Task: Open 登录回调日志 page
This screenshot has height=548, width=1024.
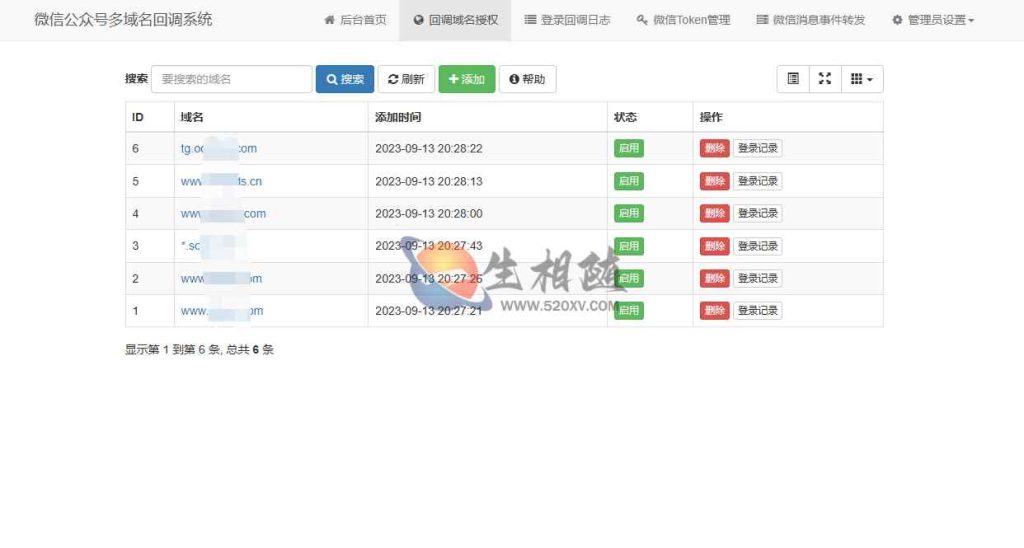Action: click(567, 20)
